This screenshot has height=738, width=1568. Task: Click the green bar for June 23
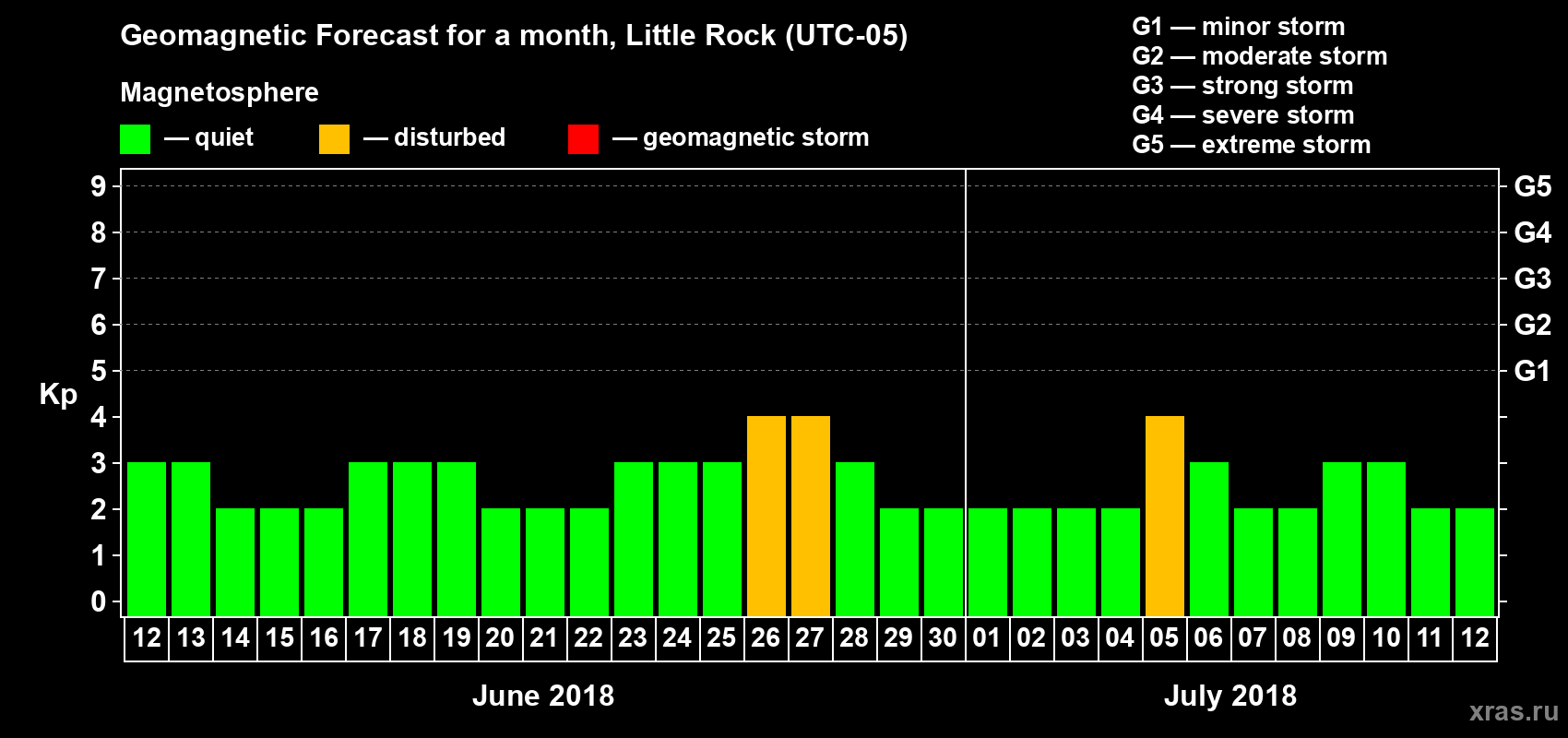coord(634,539)
